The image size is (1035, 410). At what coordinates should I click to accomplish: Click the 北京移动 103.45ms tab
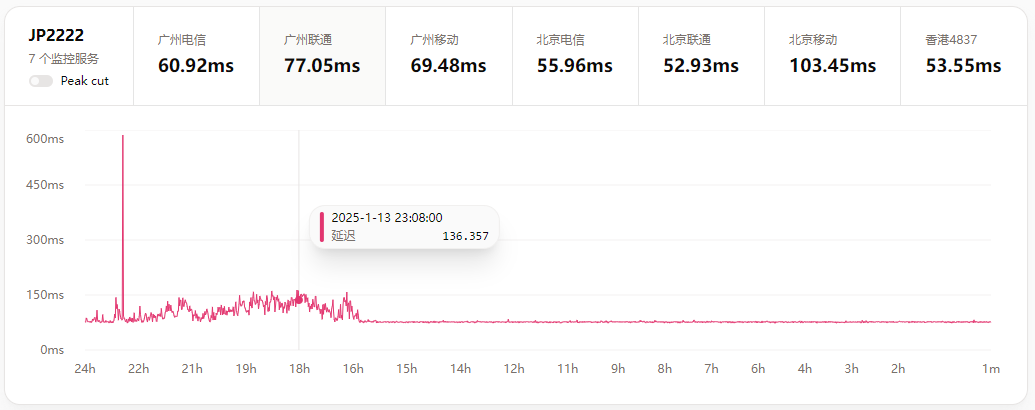pos(832,54)
